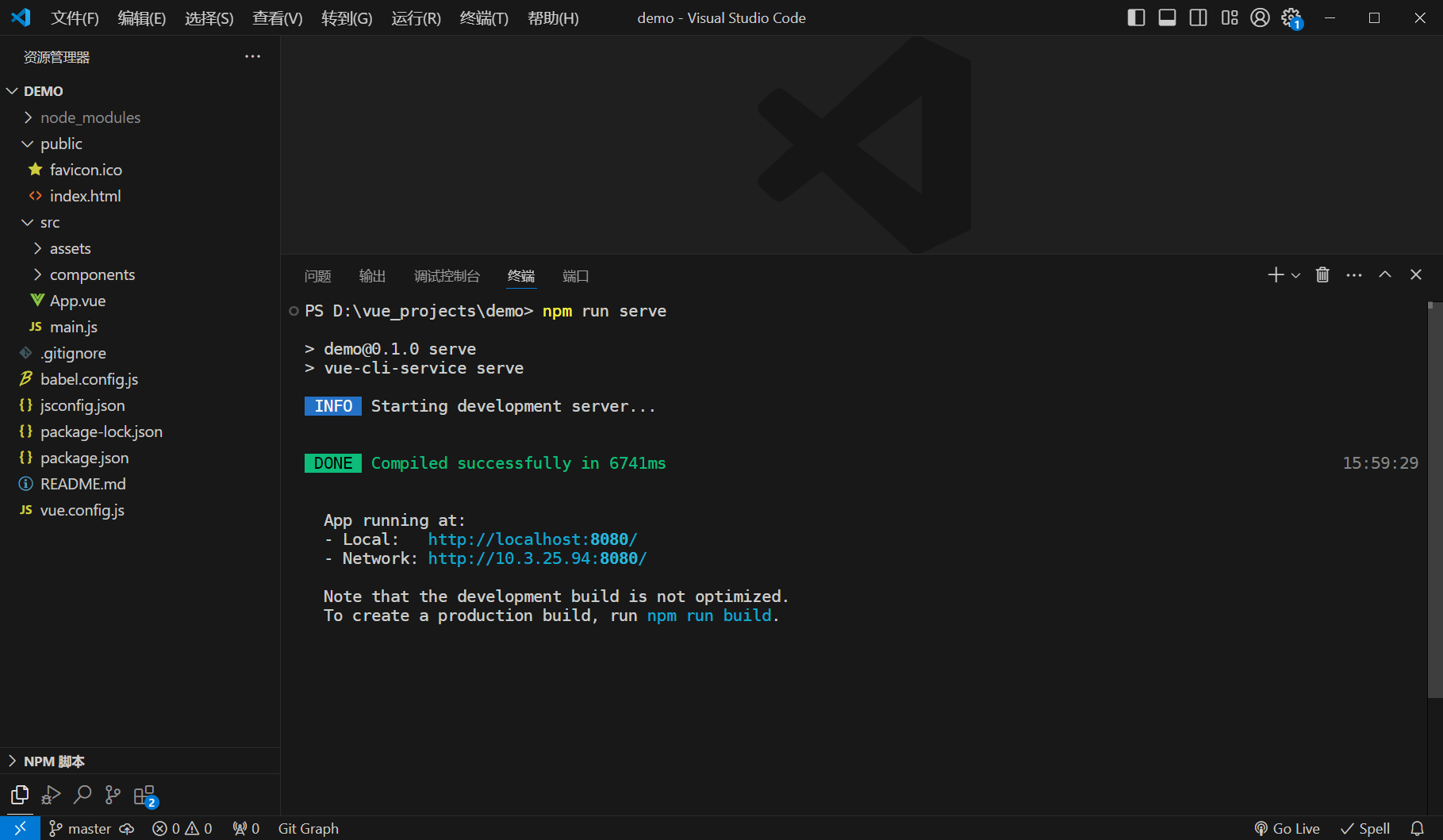Open the Extensions view icon with badge
The height and width of the screenshot is (840, 1443).
[145, 796]
